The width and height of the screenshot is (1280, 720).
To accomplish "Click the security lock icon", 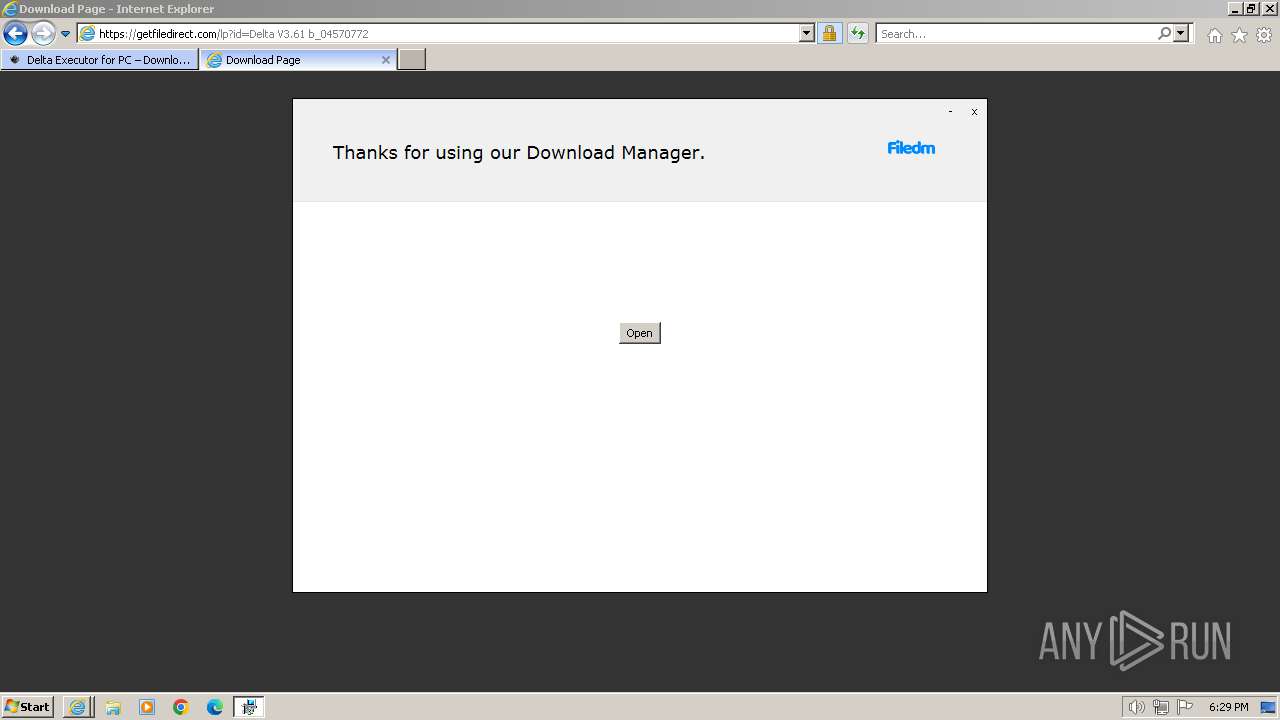I will point(829,34).
